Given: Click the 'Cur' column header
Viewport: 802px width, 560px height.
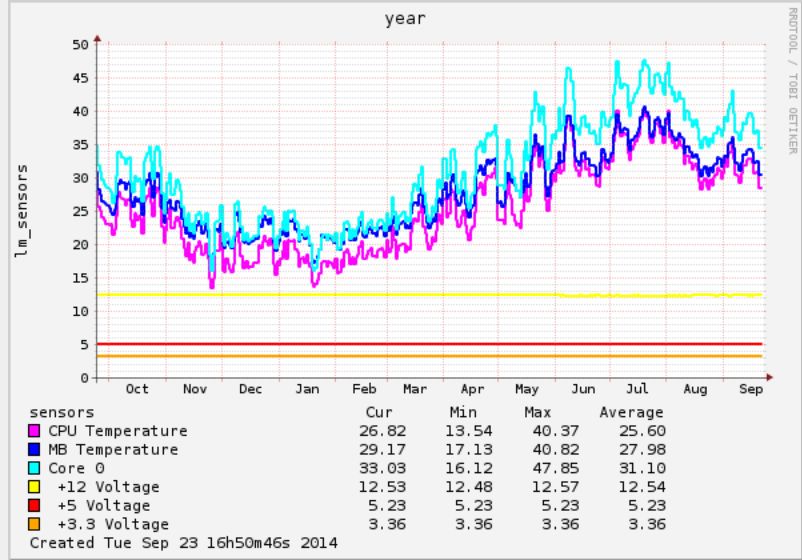Looking at the screenshot, I should click(378, 412).
